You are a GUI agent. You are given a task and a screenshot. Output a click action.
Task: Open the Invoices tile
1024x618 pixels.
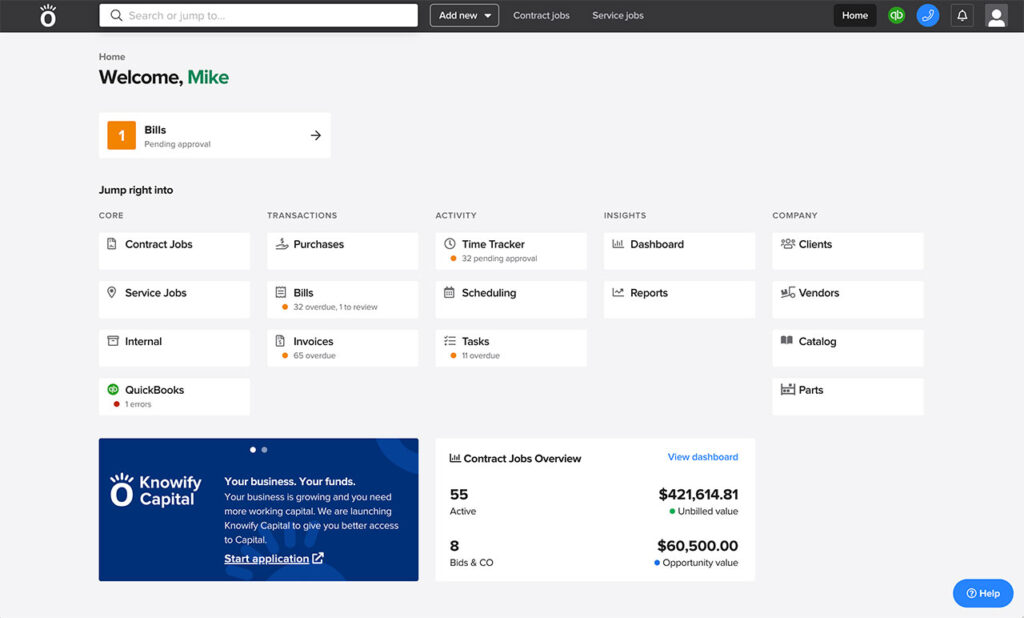(x=342, y=348)
